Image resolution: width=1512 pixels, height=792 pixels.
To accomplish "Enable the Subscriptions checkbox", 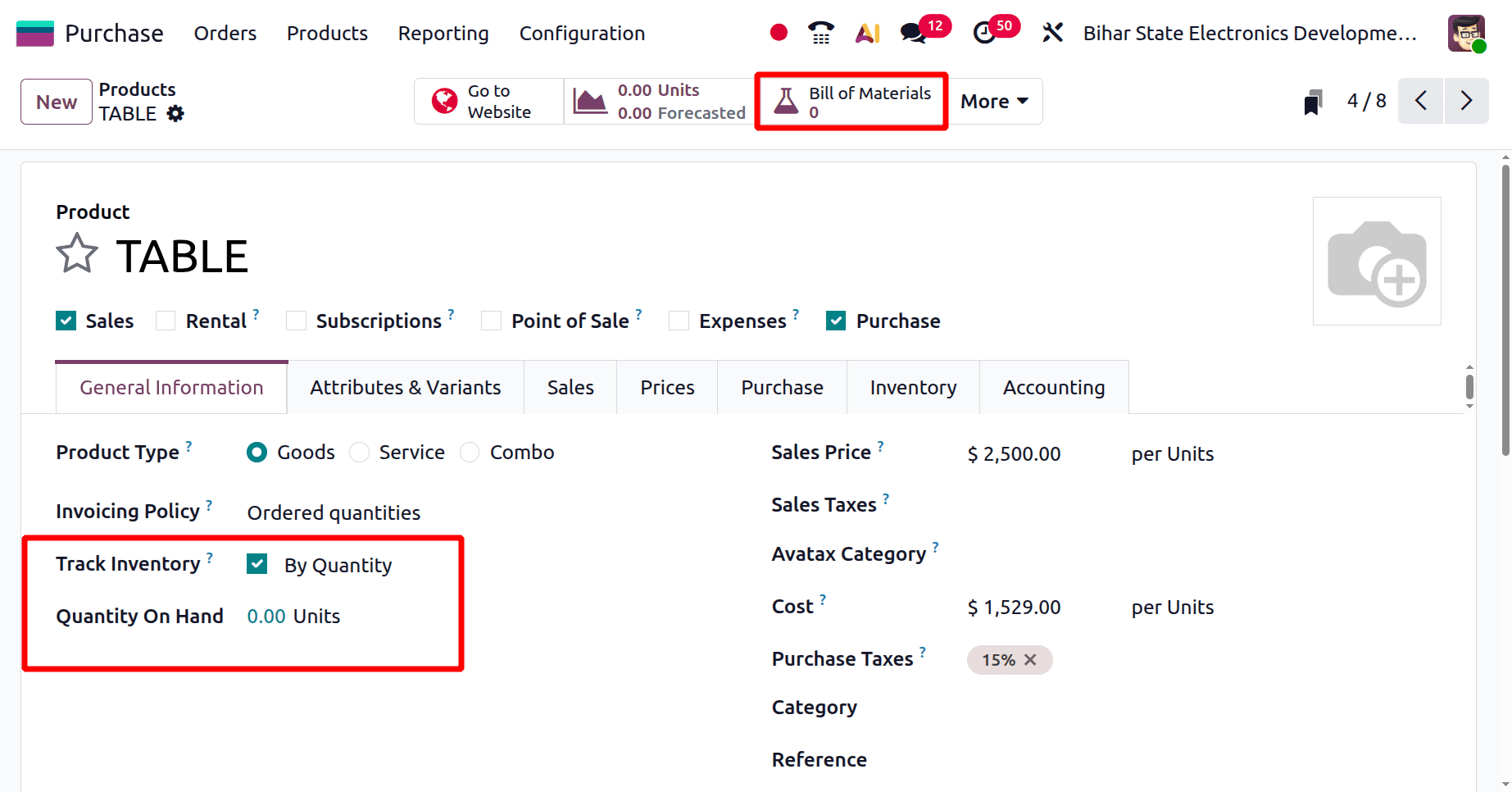I will click(295, 321).
